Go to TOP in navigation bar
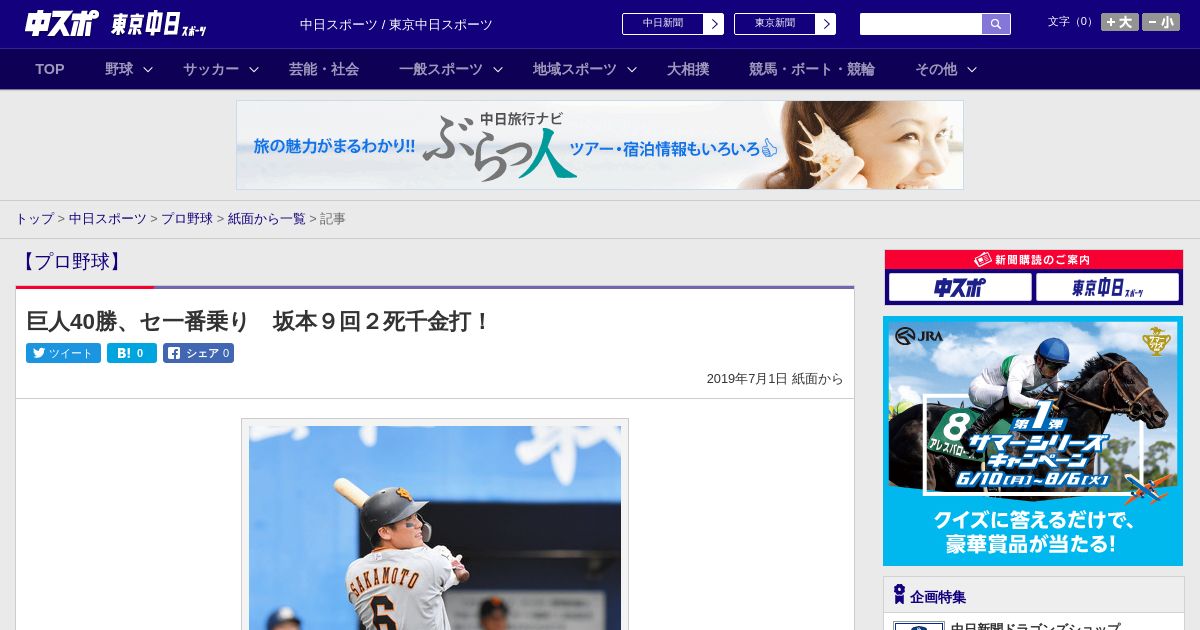 pyautogui.click(x=50, y=69)
